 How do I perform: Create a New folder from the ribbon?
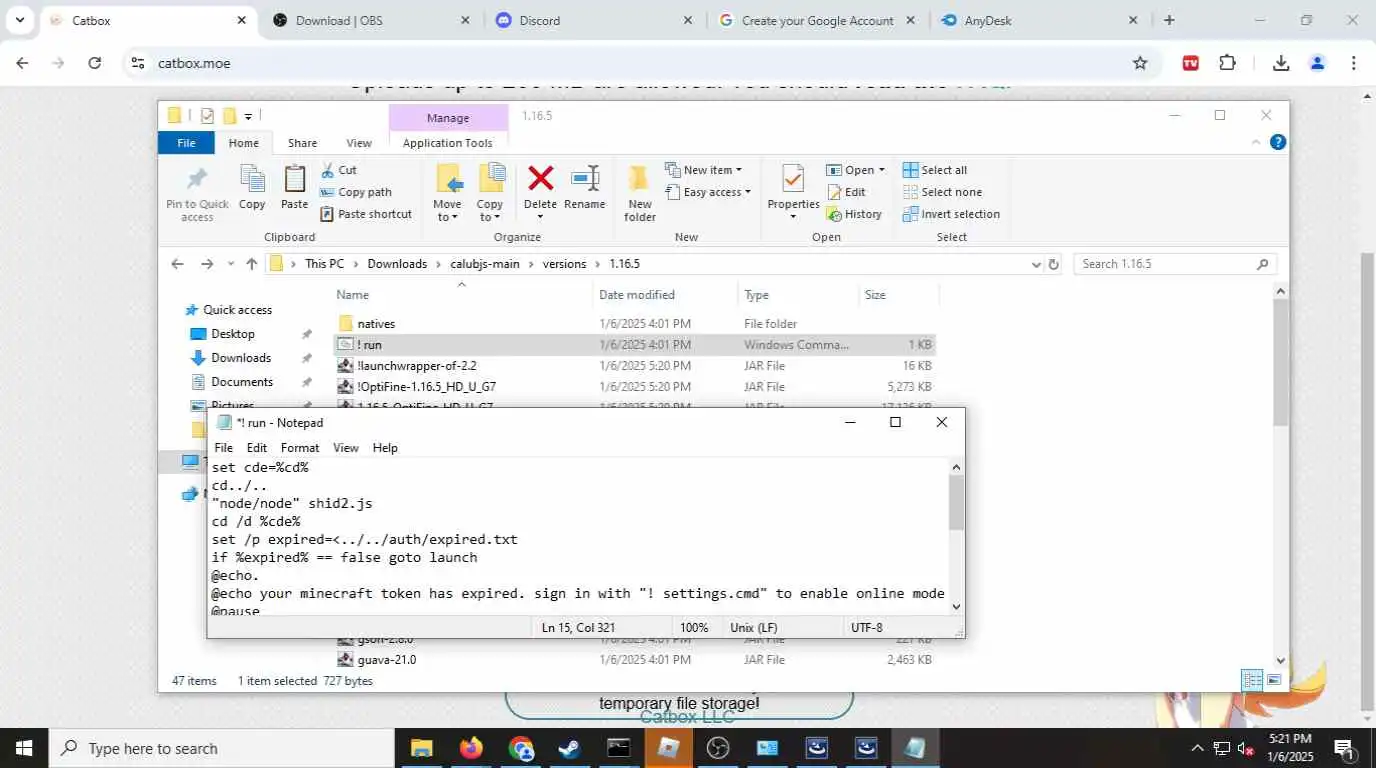click(640, 194)
